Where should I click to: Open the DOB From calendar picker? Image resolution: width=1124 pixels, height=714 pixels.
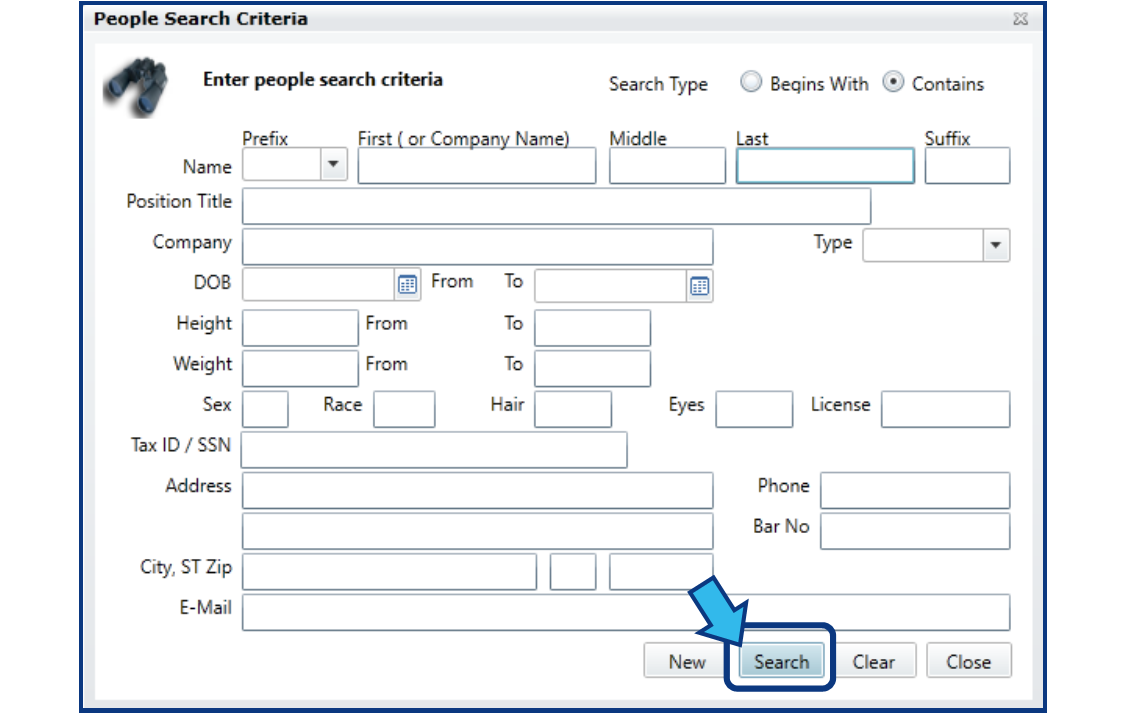407,285
